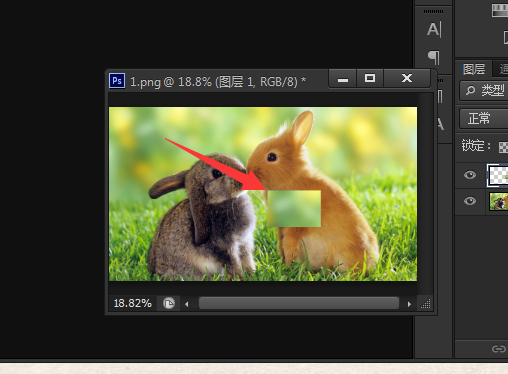The height and width of the screenshot is (374, 508).
Task: Minimize the 1.png document window
Action: point(343,79)
